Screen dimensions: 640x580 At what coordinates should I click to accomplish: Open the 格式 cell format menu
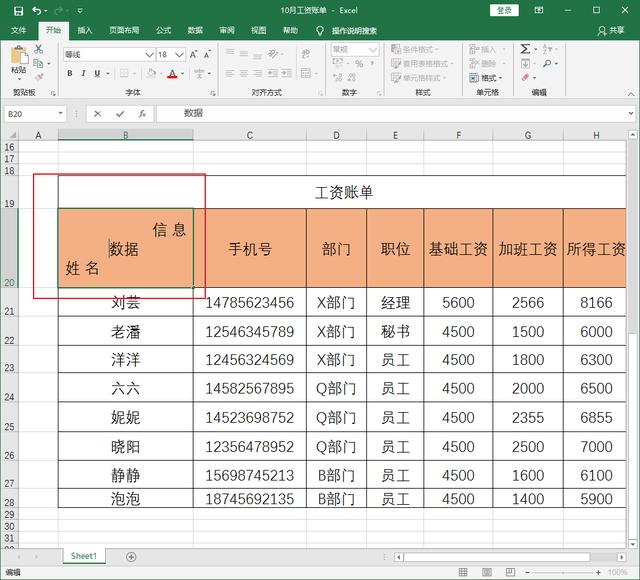click(486, 78)
